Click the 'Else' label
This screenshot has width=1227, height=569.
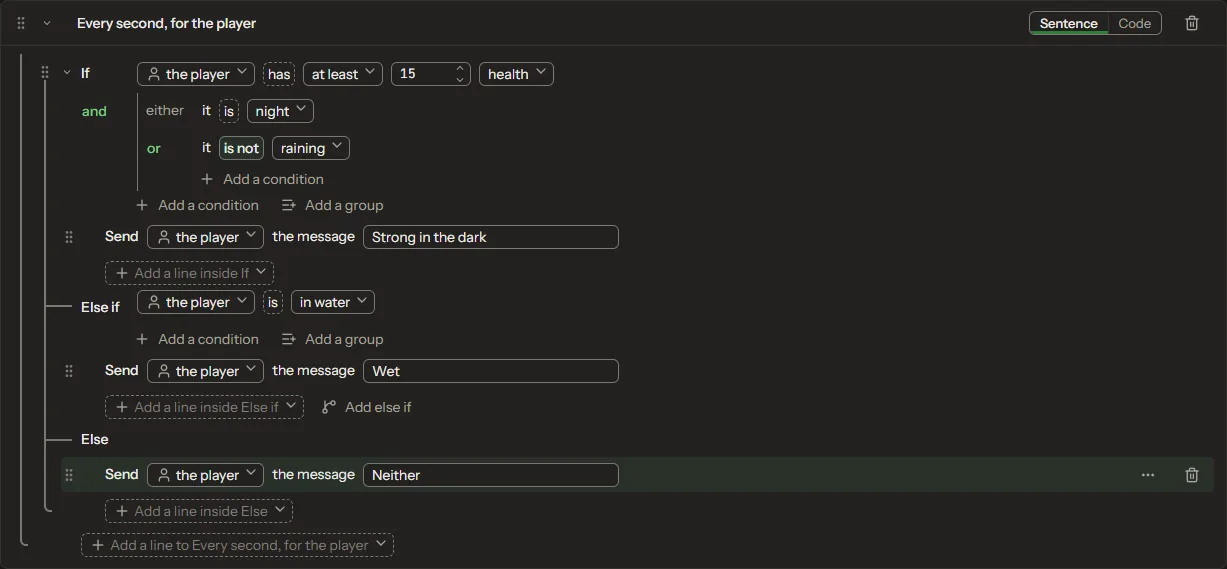(x=95, y=439)
